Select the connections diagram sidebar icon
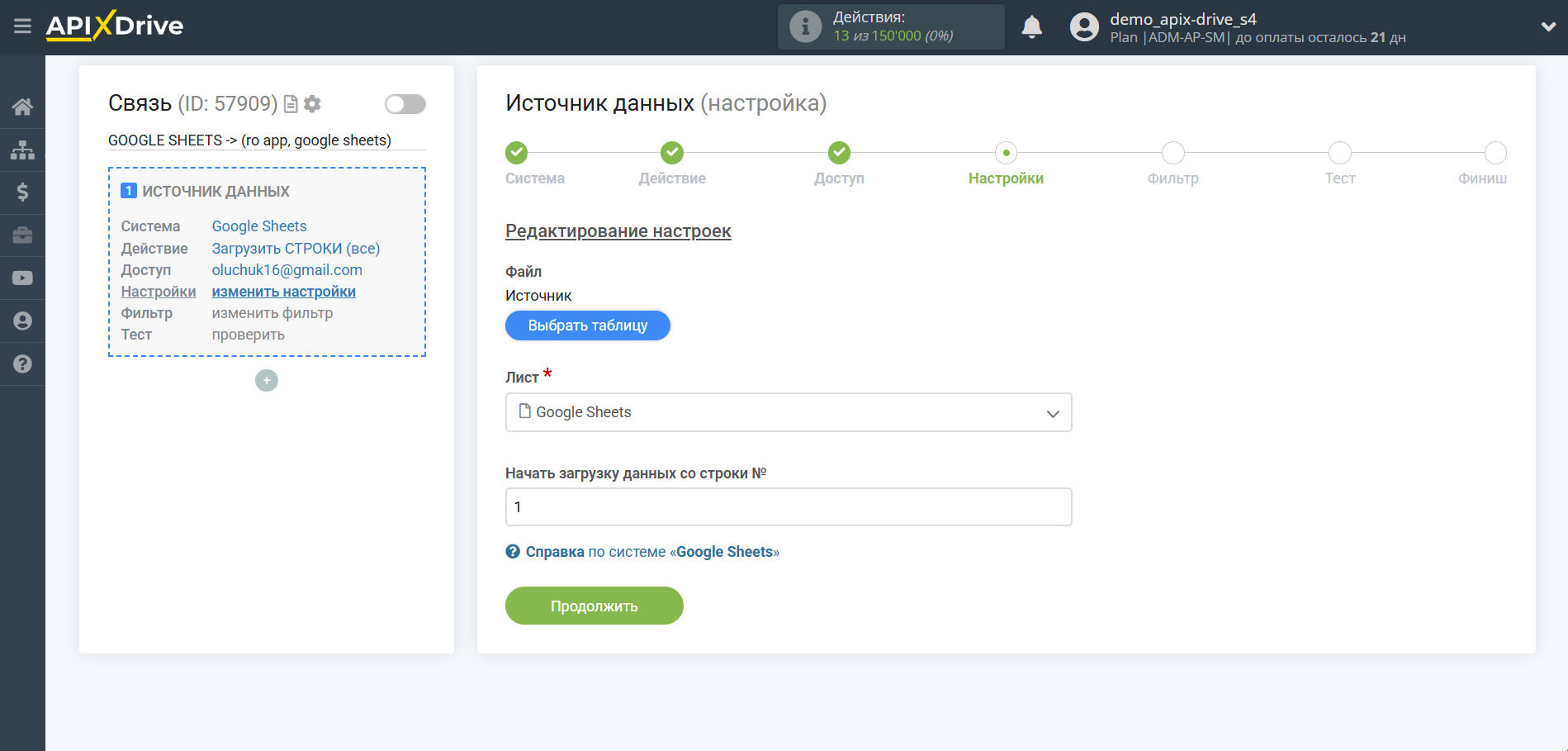Viewport: 1568px width, 751px height. (x=22, y=149)
